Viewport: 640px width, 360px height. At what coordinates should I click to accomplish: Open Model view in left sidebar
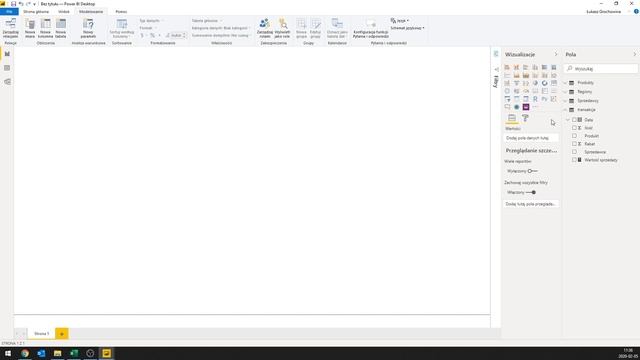coord(7,82)
